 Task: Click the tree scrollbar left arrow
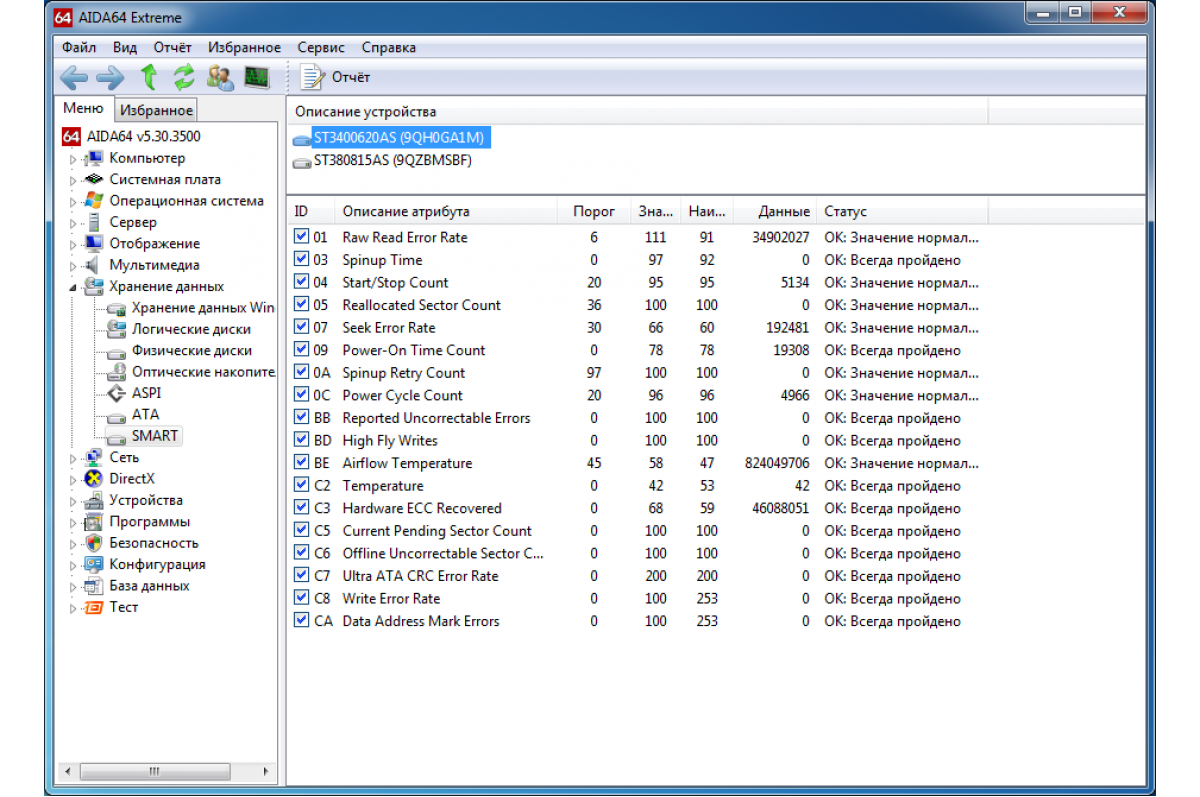click(68, 771)
